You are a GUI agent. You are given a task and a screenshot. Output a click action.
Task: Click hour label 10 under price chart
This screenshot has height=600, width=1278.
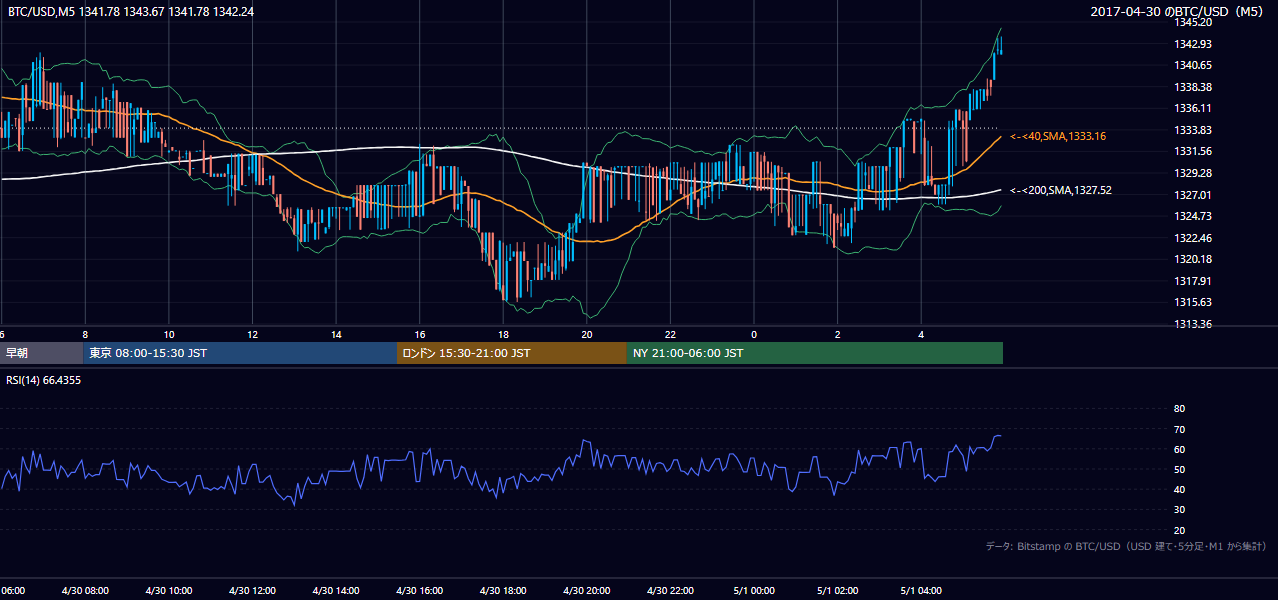[x=169, y=335]
